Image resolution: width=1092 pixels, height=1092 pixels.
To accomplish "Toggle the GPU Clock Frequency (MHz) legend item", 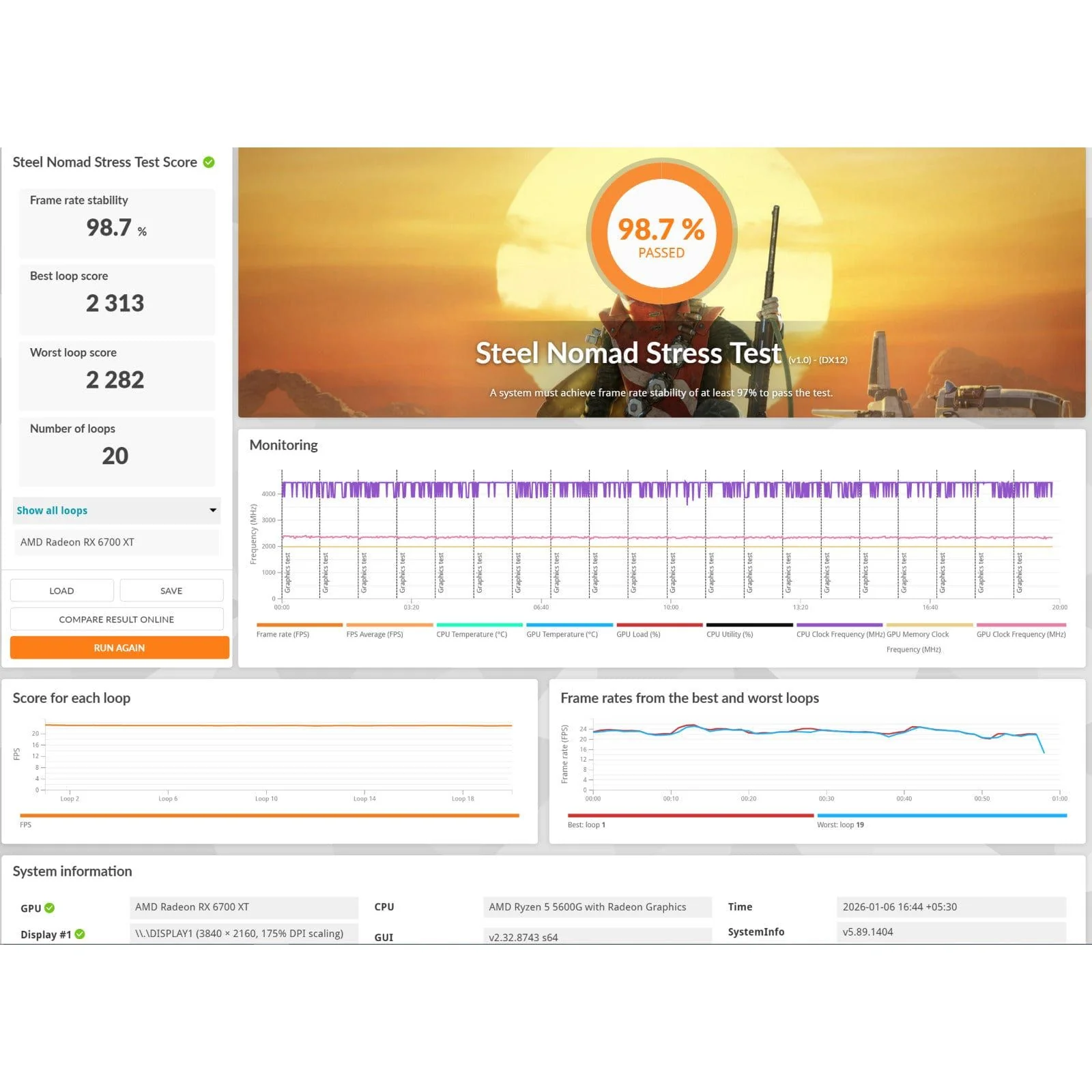I will 1021,631.
